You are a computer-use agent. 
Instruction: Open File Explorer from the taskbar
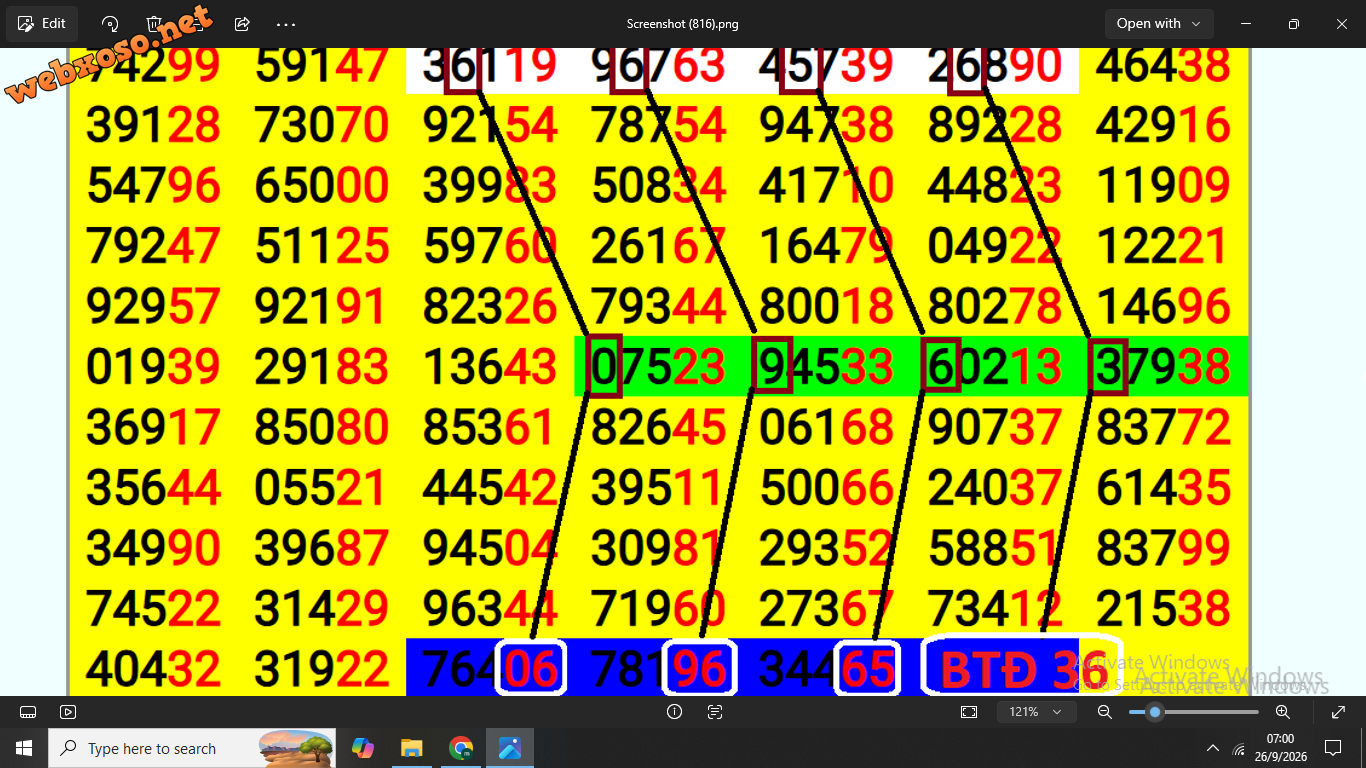click(x=411, y=748)
